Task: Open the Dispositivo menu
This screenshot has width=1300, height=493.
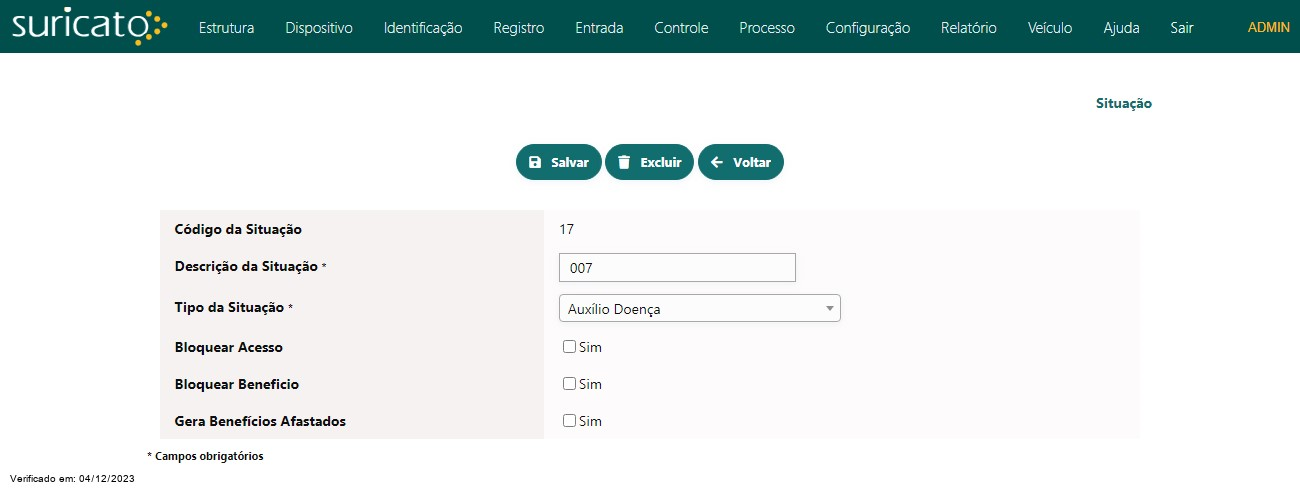Action: (319, 28)
